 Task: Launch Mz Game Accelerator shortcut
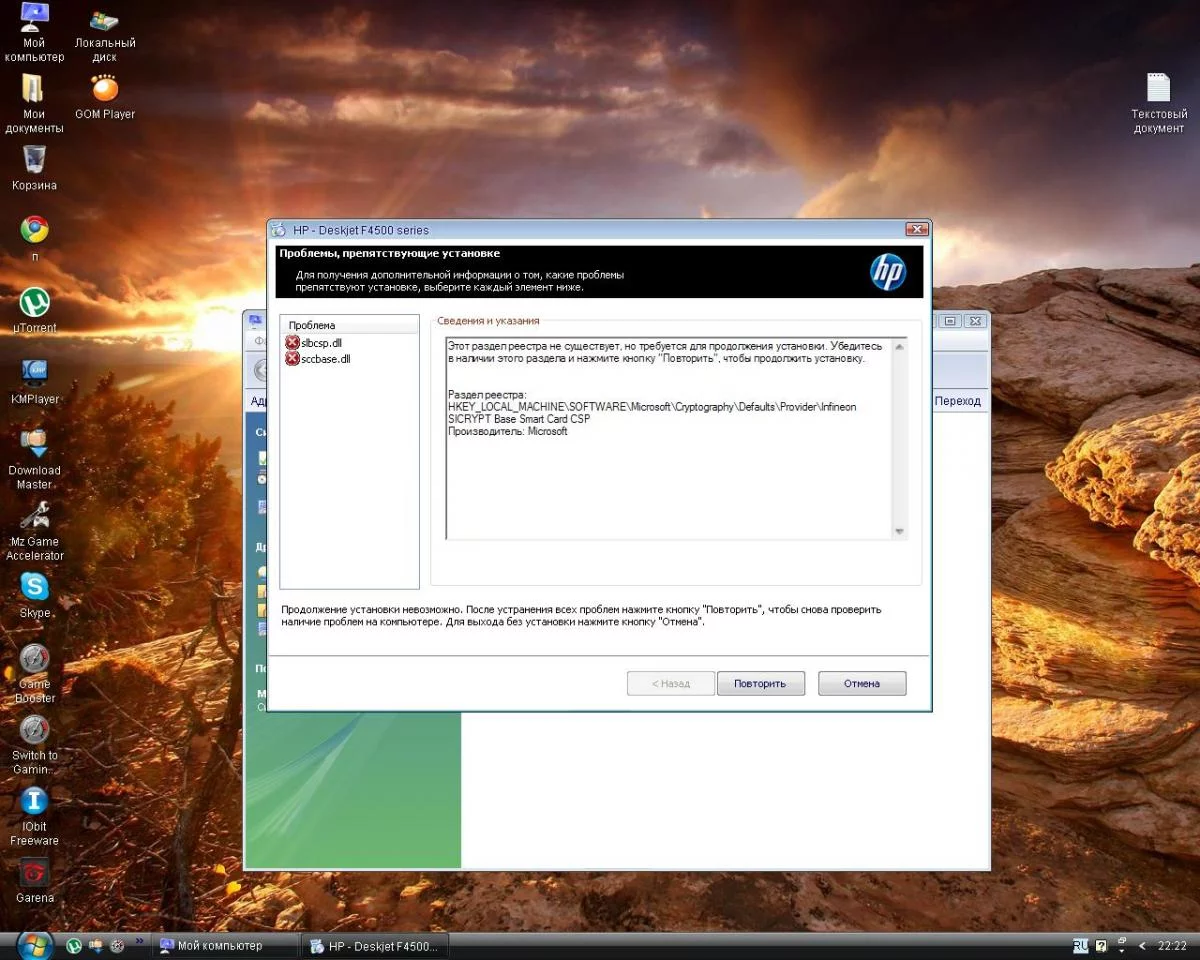35,530
